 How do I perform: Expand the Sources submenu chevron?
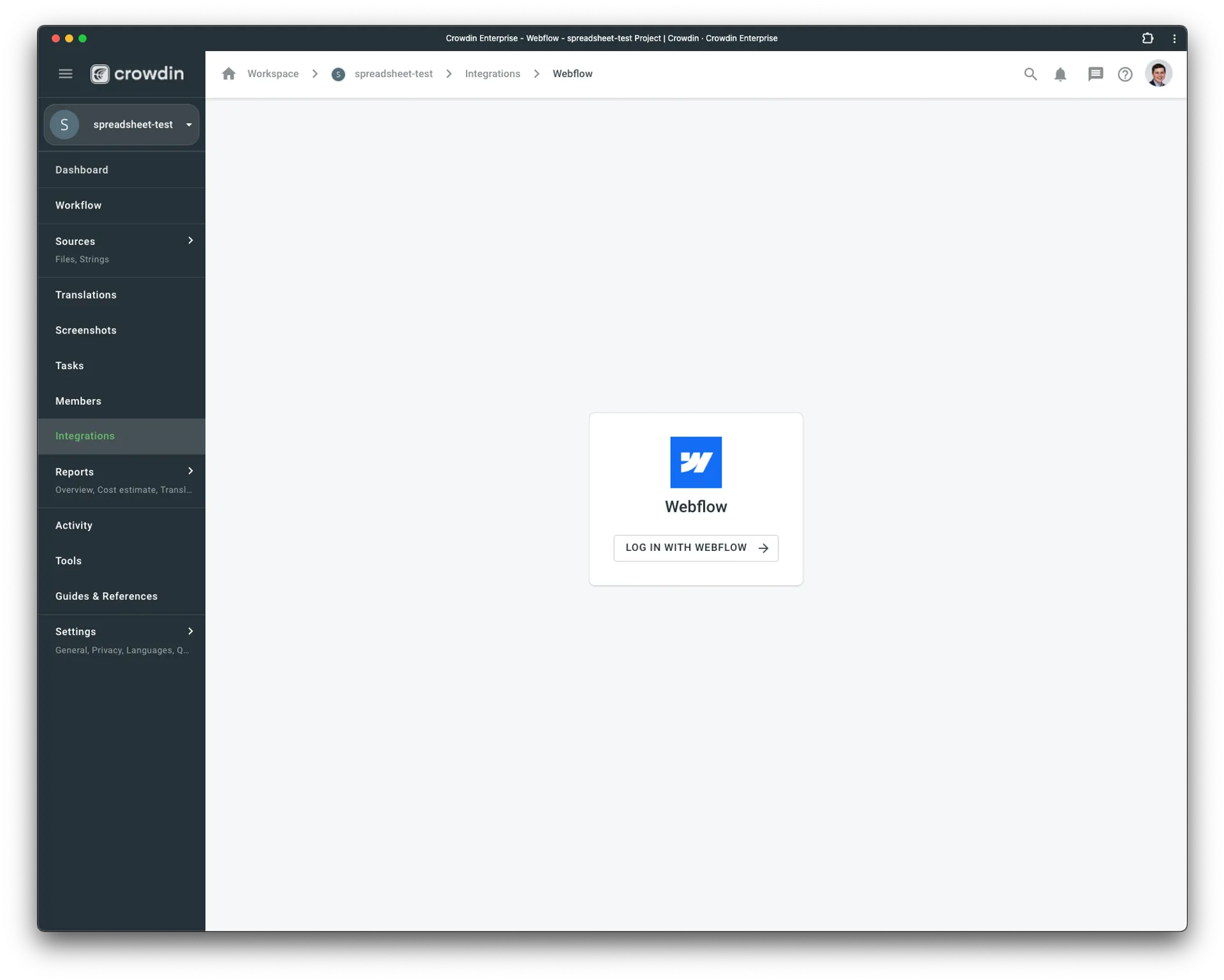(x=190, y=240)
